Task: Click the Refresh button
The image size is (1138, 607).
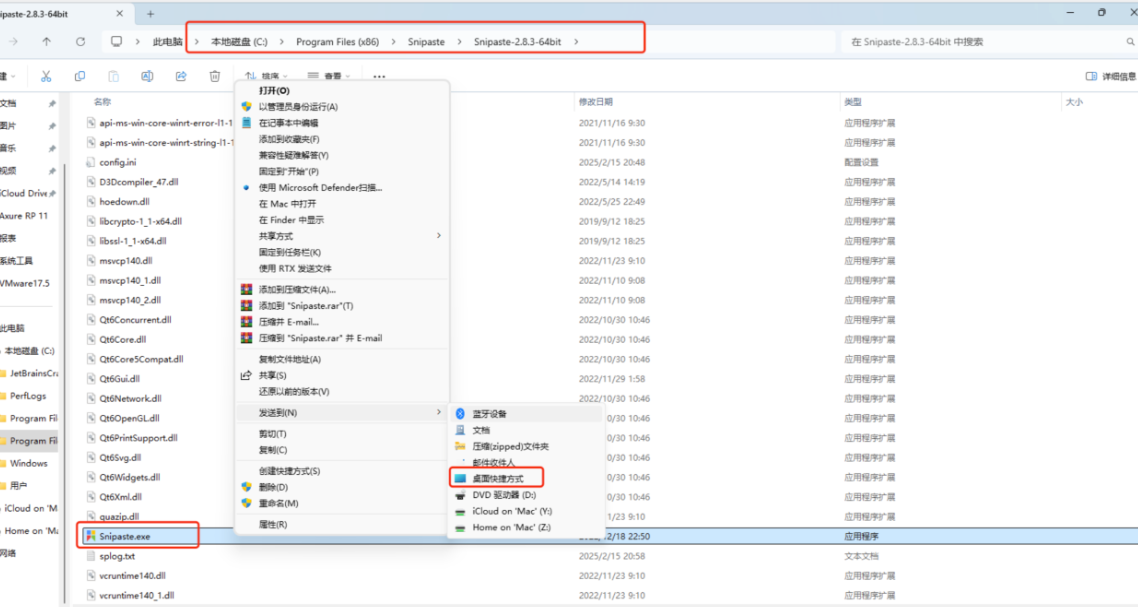Action: [x=81, y=41]
